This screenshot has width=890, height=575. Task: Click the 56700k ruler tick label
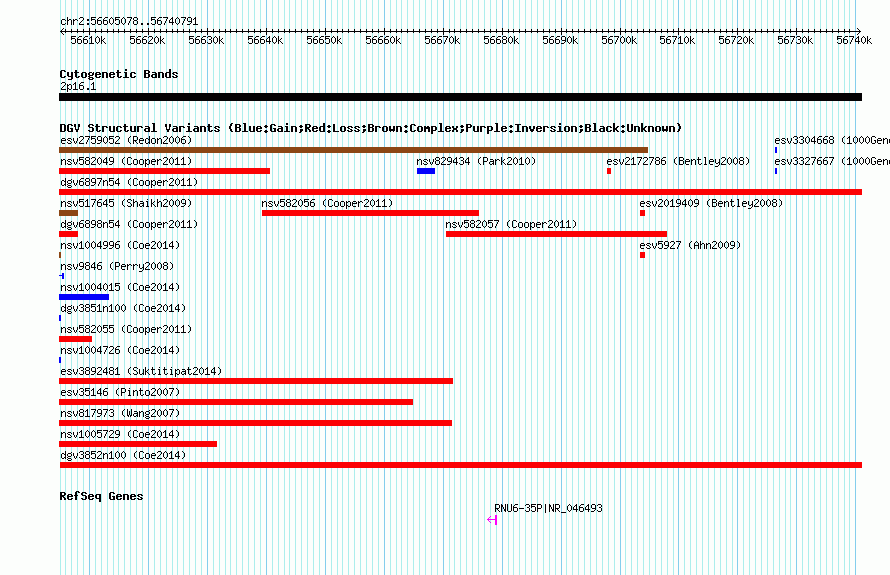pos(619,40)
